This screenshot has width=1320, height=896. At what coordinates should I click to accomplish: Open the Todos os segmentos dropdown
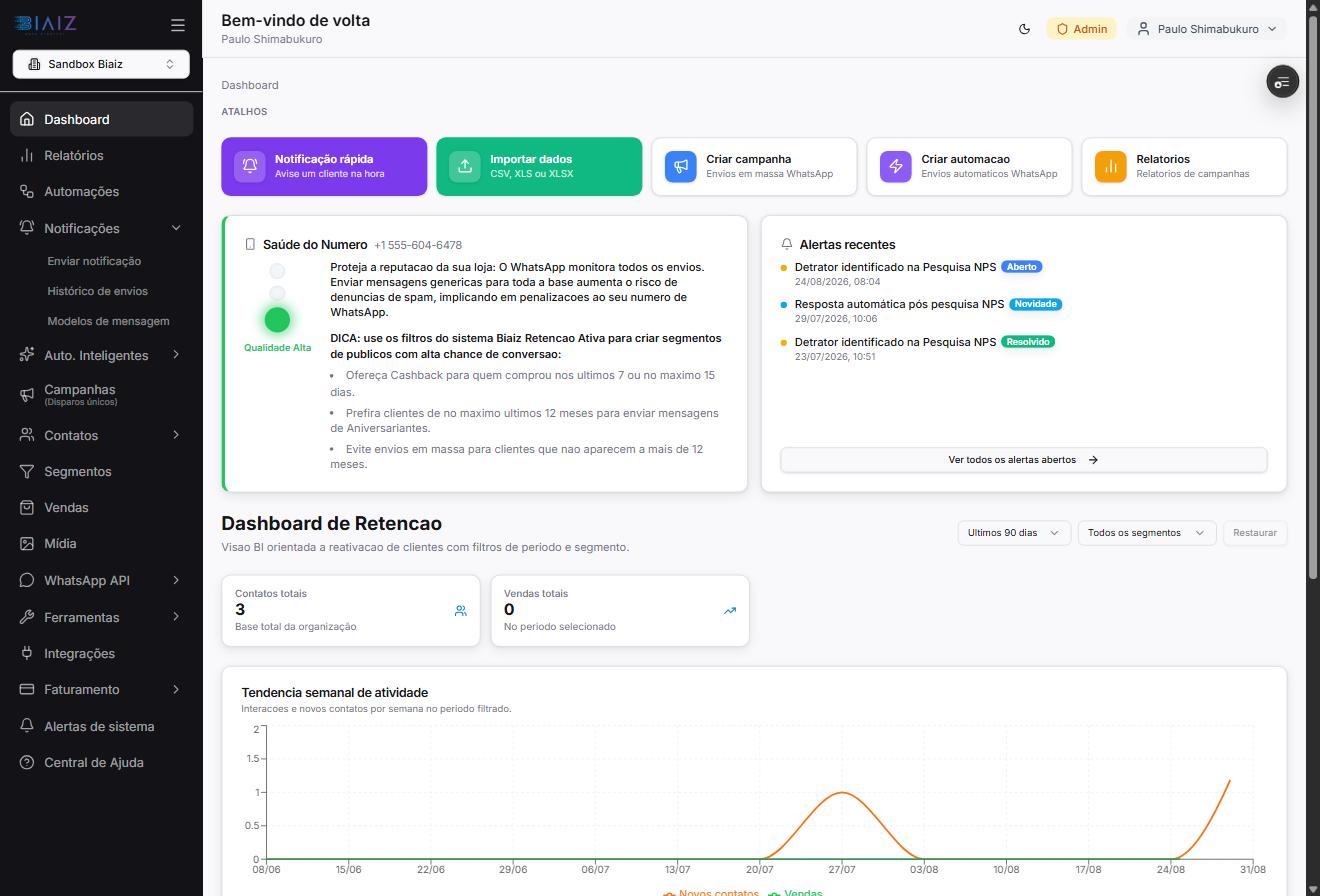tap(1146, 533)
